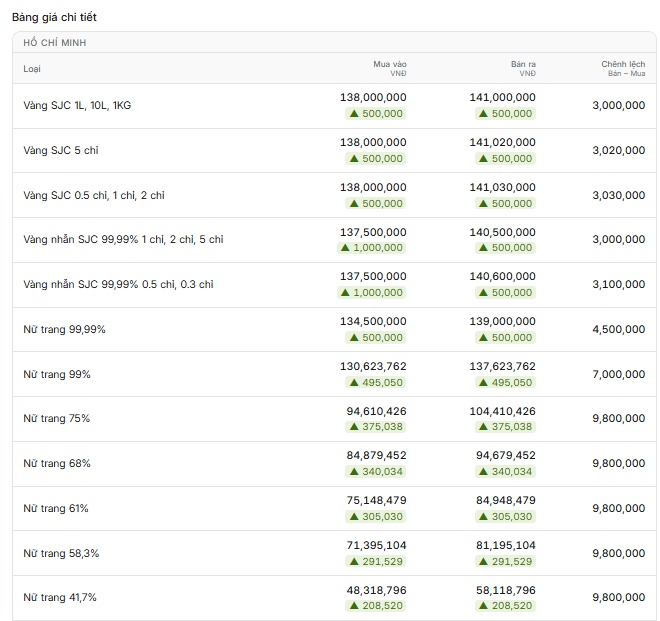Click the buy change badge 340,034
Viewport: 660px width, 621px height.
point(376,472)
